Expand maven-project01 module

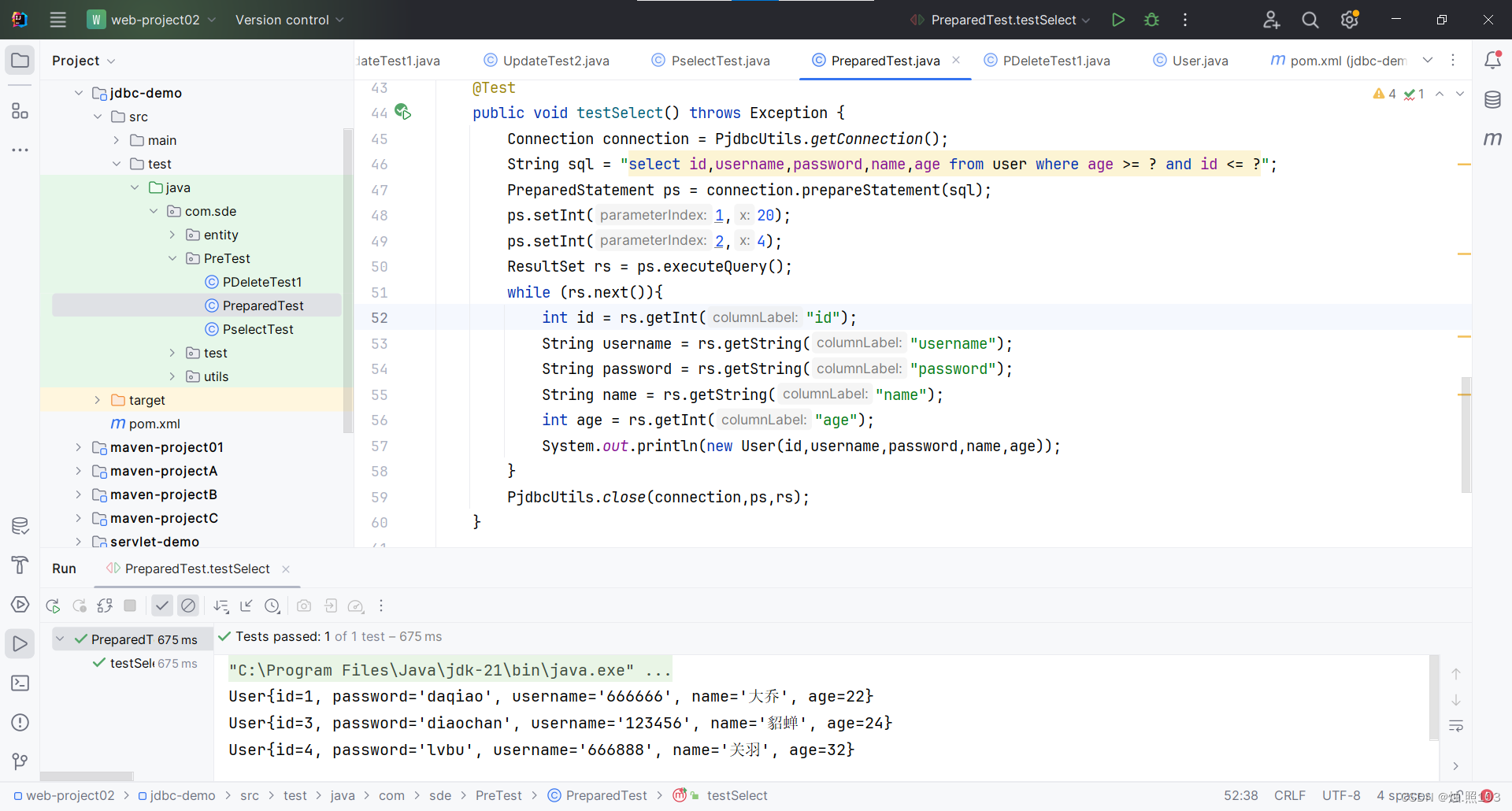click(x=78, y=447)
